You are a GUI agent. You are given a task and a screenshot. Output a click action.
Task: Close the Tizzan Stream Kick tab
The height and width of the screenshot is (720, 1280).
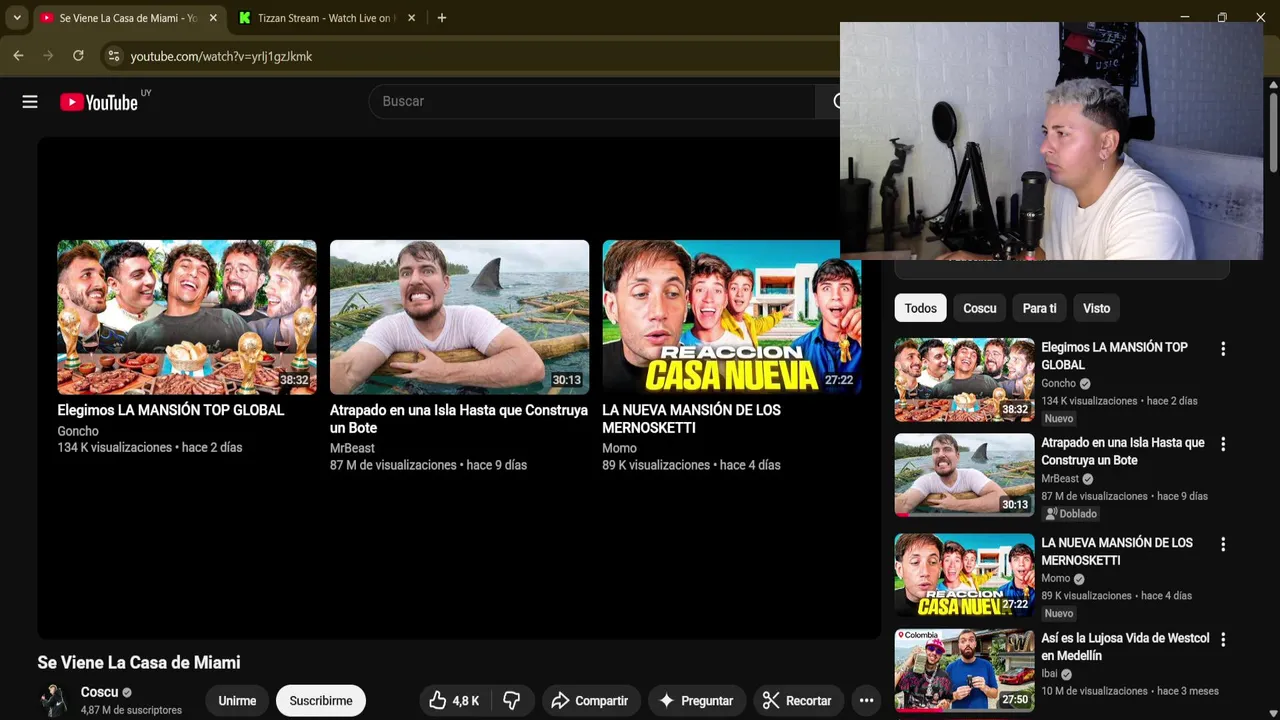(411, 18)
